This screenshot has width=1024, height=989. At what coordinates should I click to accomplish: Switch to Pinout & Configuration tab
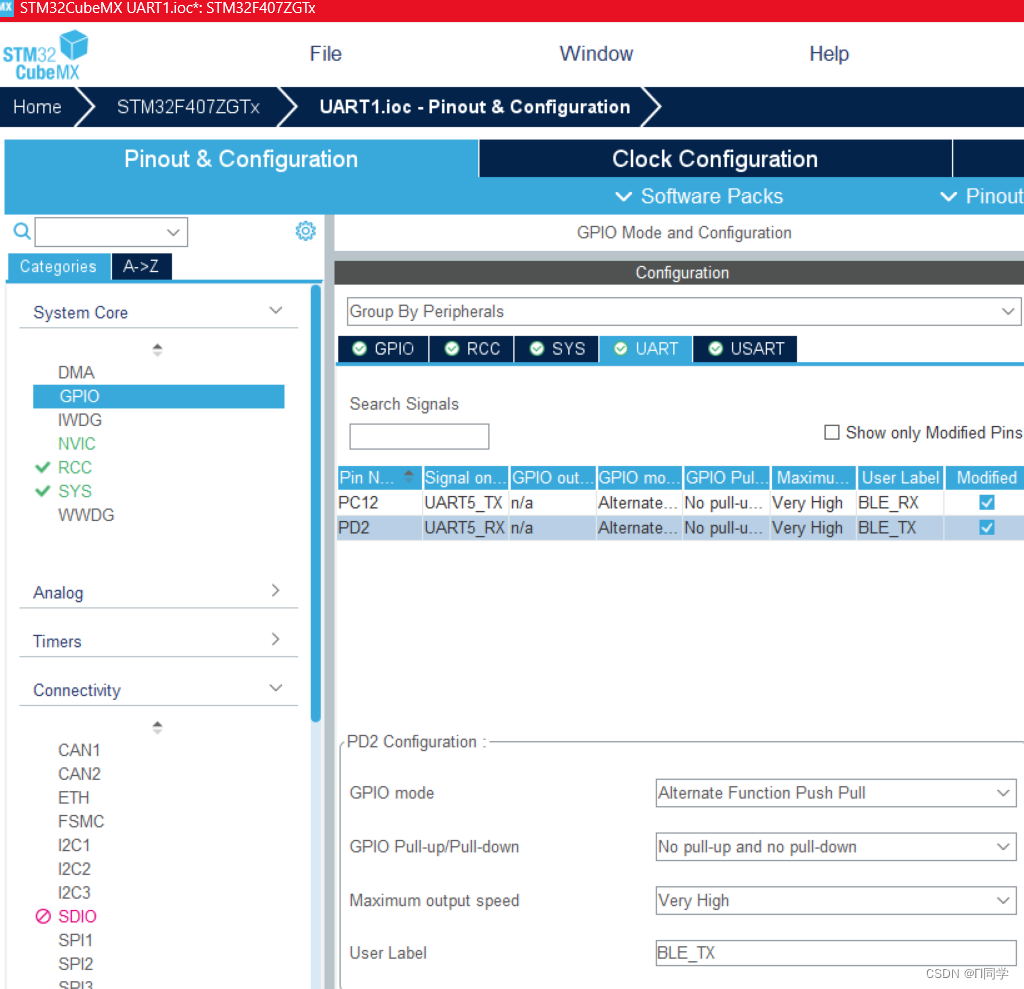pyautogui.click(x=241, y=159)
